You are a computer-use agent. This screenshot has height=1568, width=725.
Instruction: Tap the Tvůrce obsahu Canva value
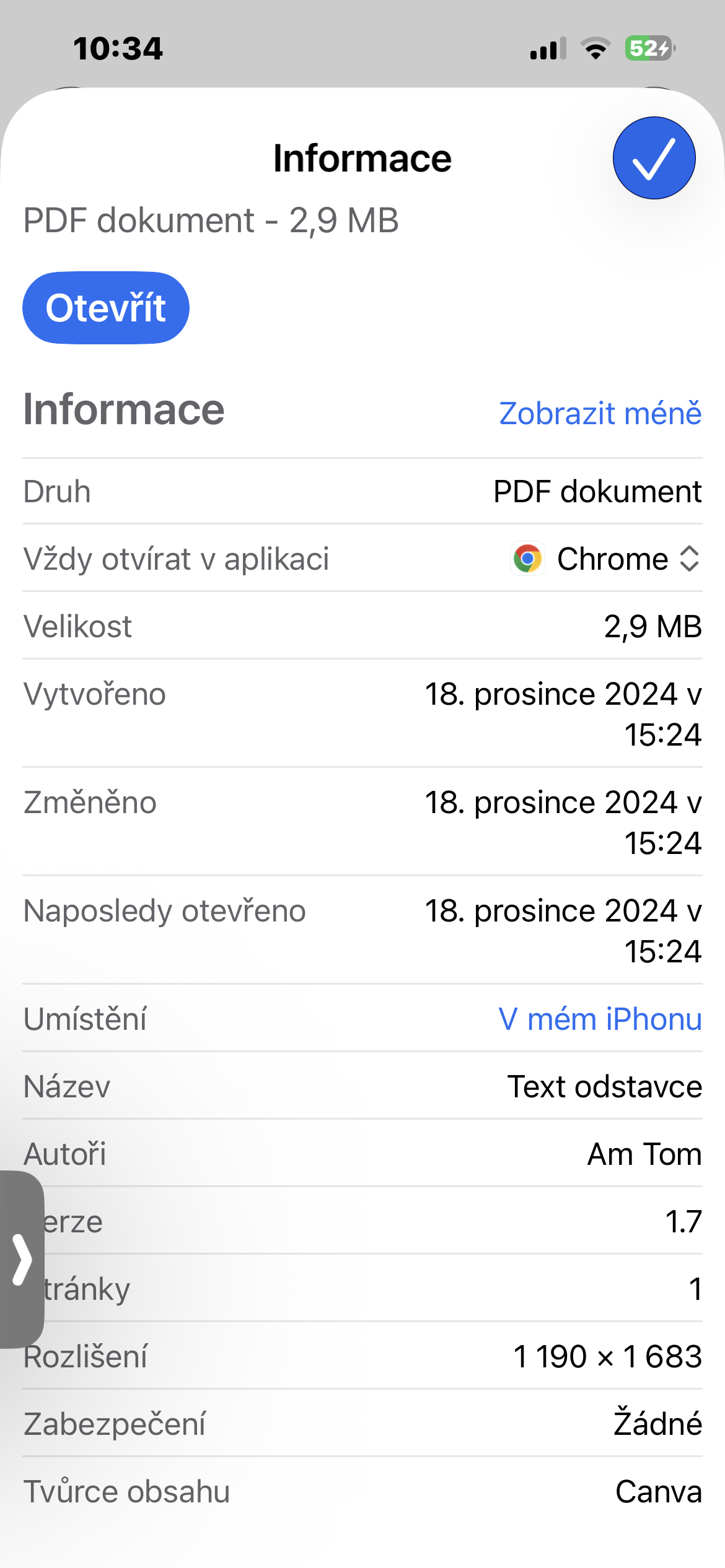pos(658,1491)
